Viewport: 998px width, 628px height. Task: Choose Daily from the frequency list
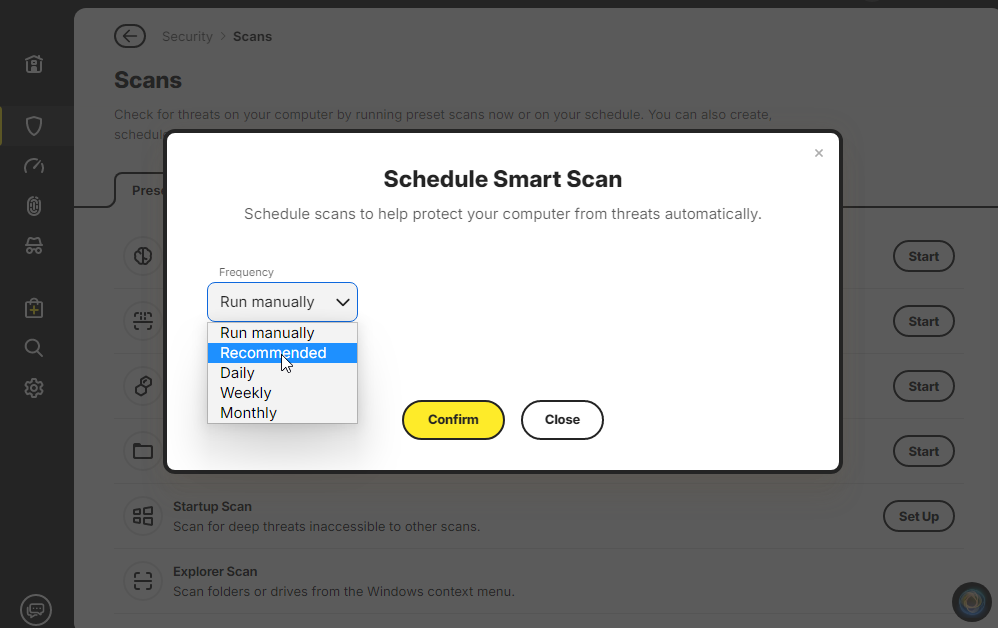pos(283,373)
